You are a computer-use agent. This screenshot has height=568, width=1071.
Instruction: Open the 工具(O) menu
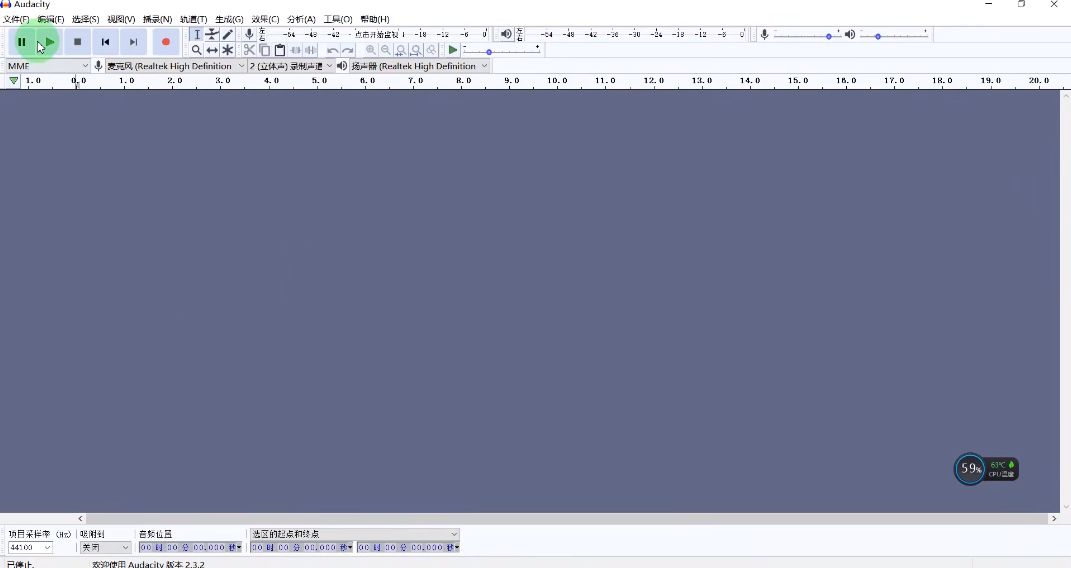point(337,19)
